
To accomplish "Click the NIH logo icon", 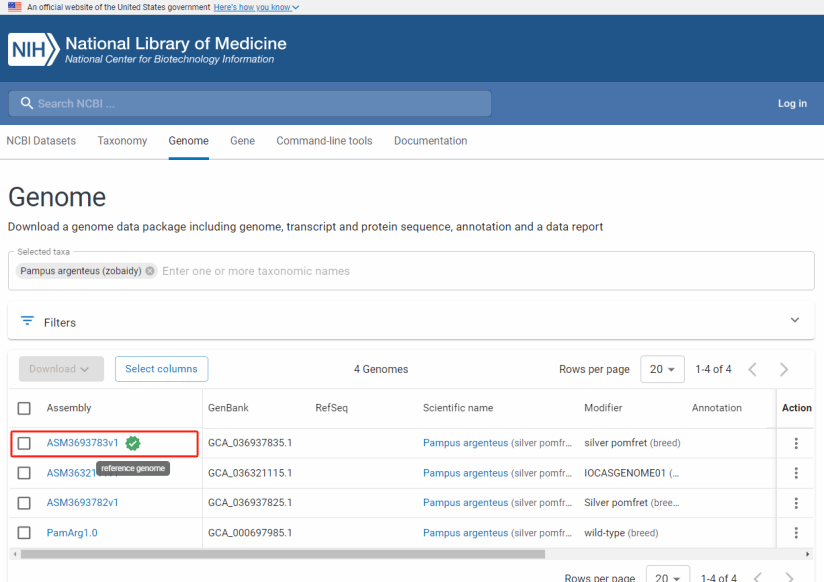I will click(x=33, y=49).
